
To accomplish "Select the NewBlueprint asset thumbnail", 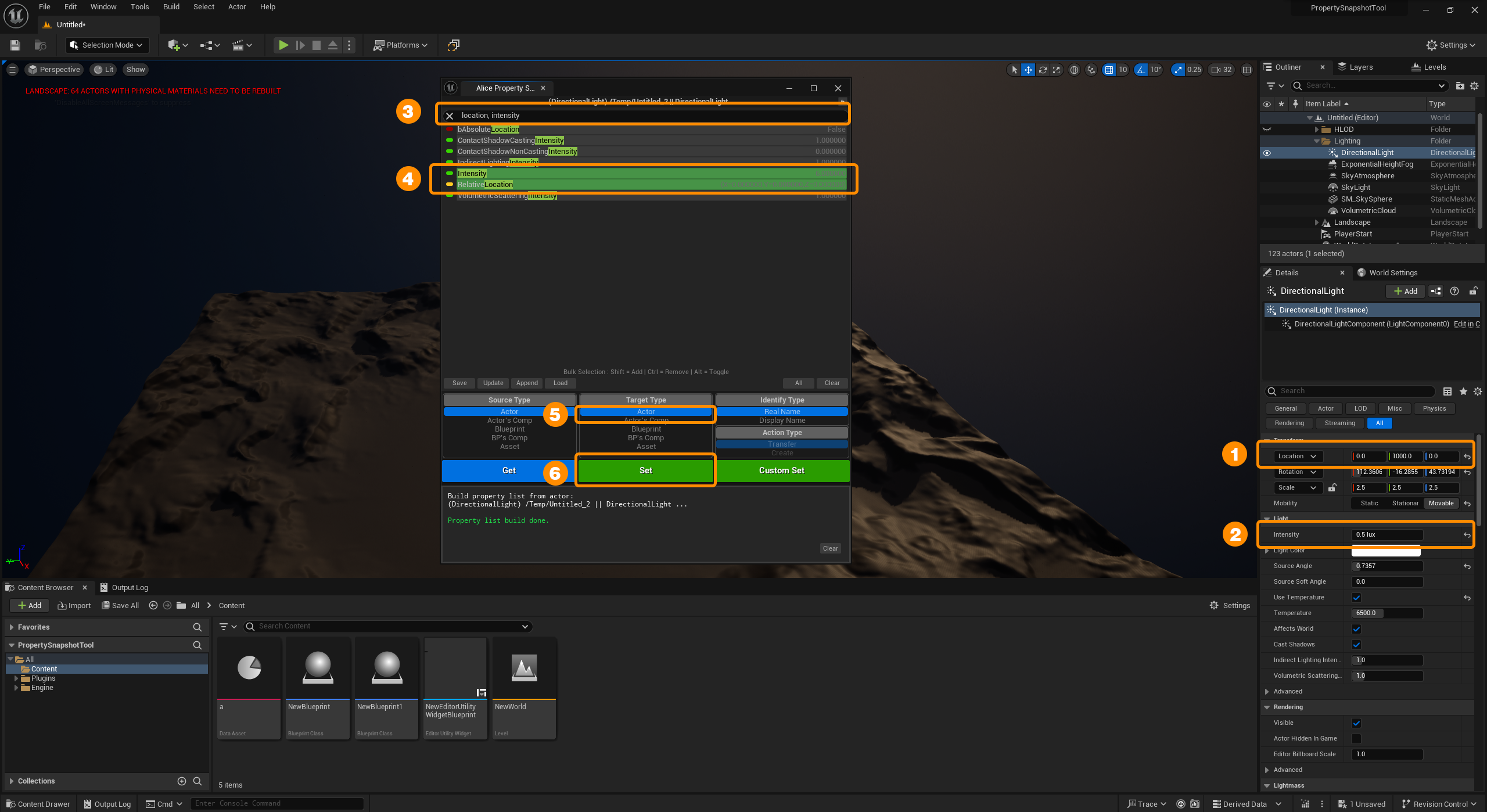I will 317,668.
